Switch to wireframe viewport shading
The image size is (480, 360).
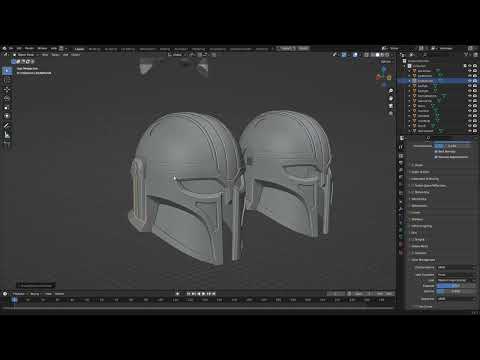click(x=372, y=55)
